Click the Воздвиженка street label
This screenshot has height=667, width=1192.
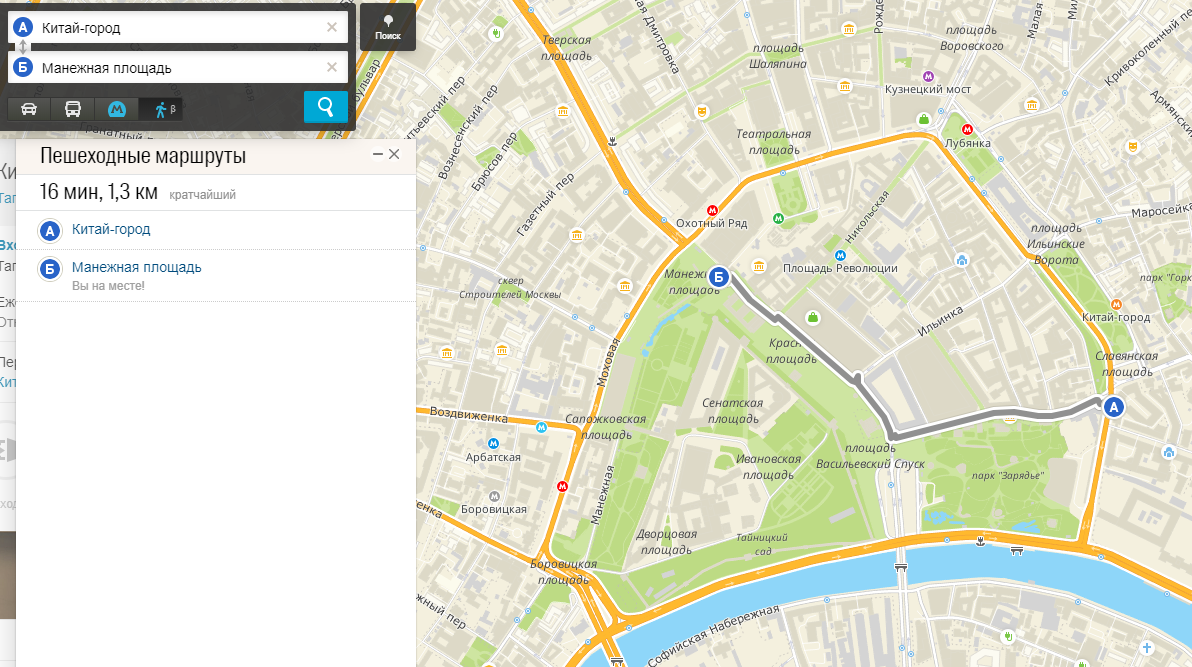pos(468,414)
